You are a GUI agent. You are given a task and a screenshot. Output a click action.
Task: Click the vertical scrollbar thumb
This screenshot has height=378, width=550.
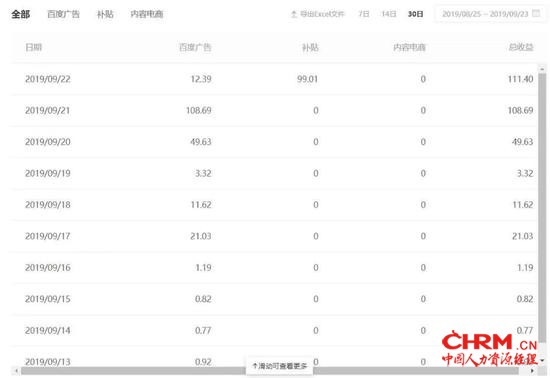pyautogui.click(x=542, y=208)
